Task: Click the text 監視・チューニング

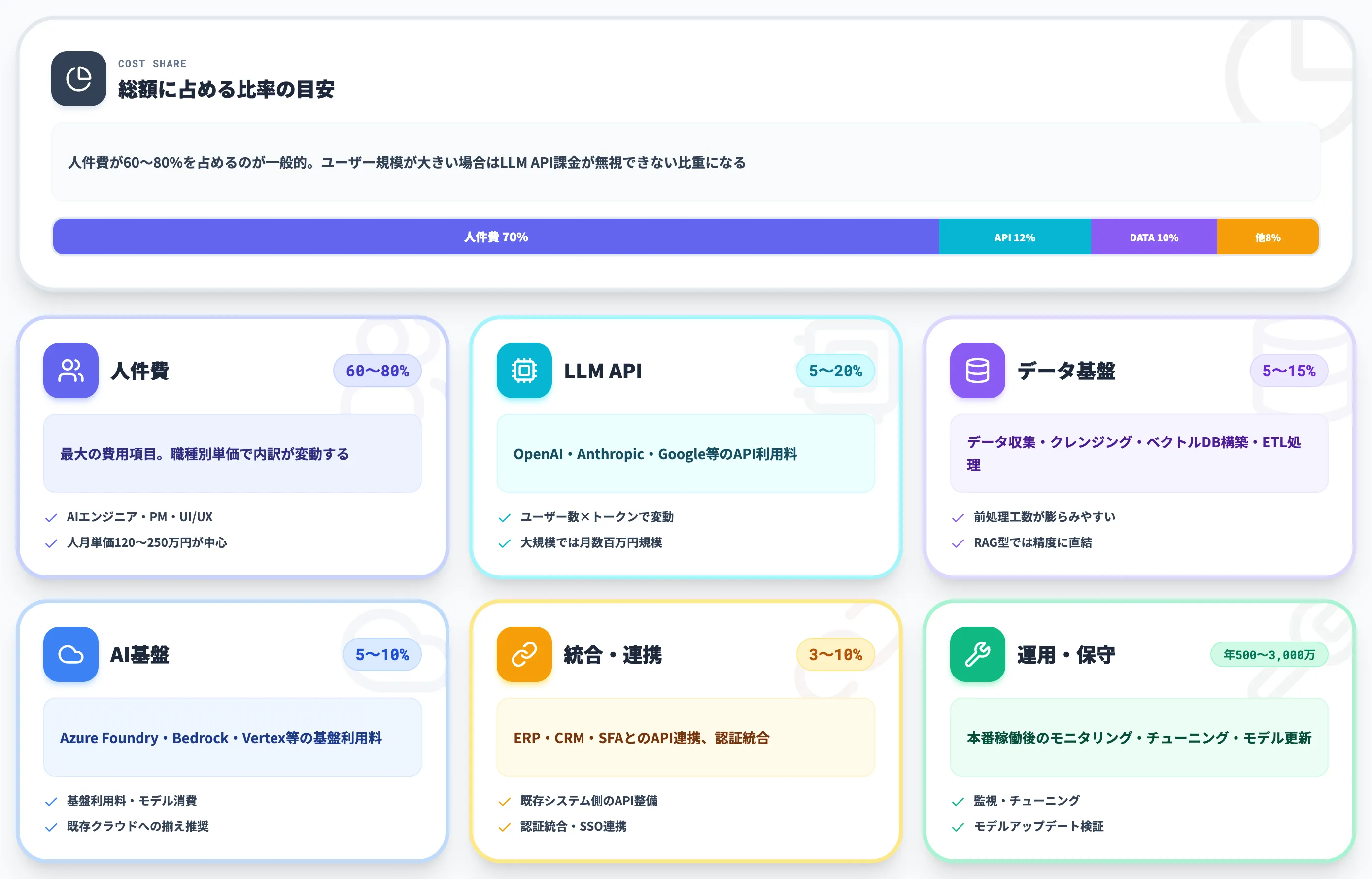Action: click(x=1027, y=801)
